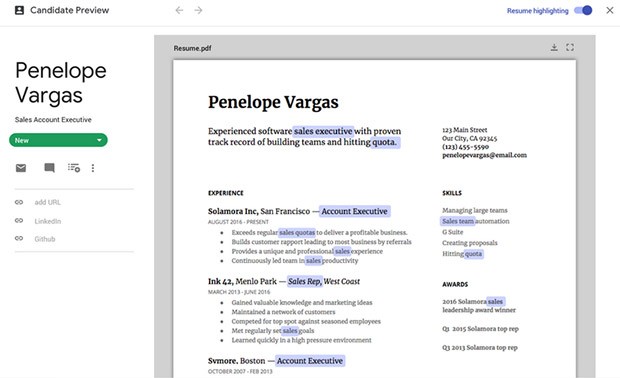
Task: Click the highlighted 'sales executive' phrase
Action: coord(323,131)
